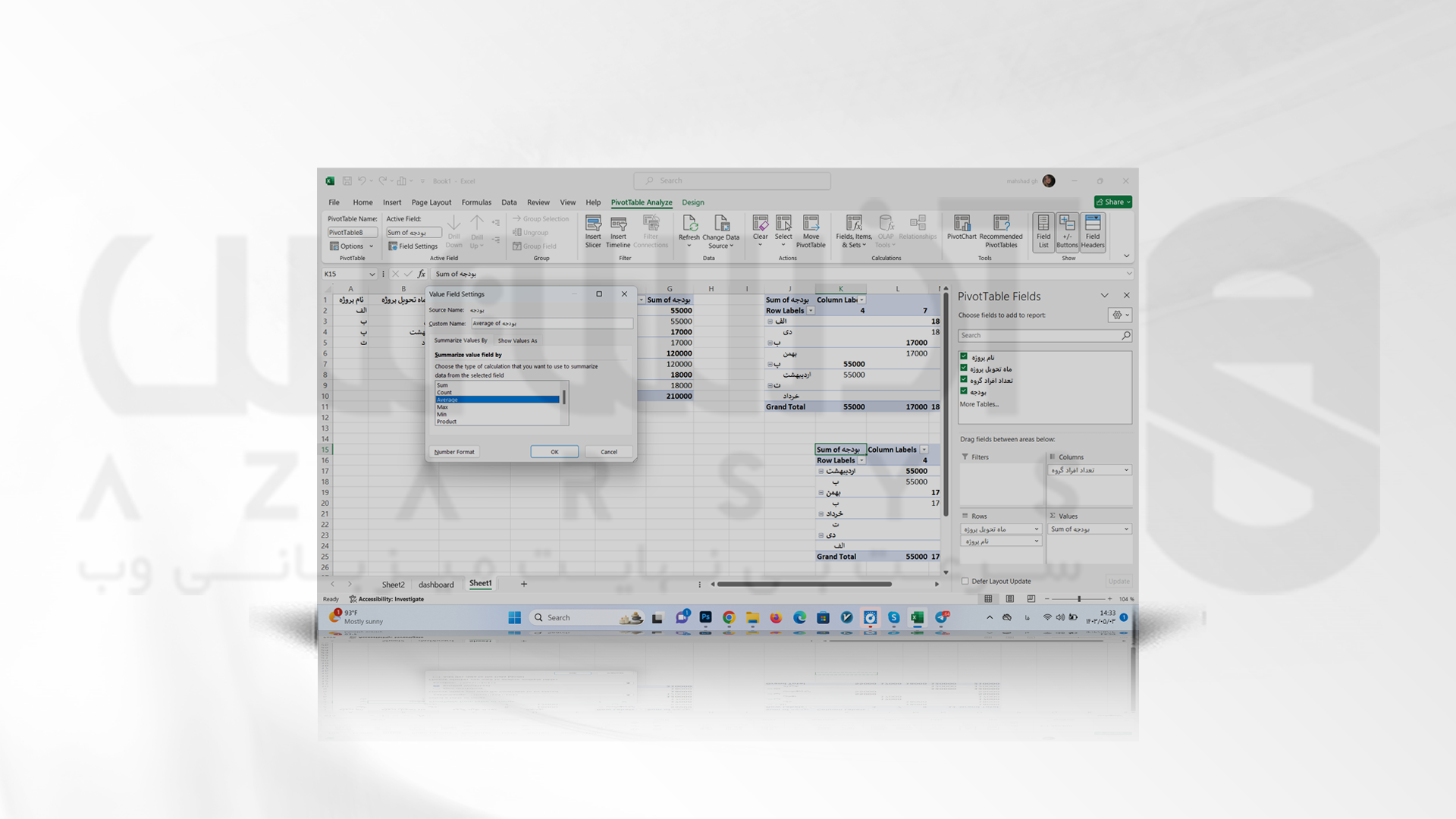Toggle the نام پروژه field checkbox
Viewport: 1456px width, 819px height.
(964, 356)
